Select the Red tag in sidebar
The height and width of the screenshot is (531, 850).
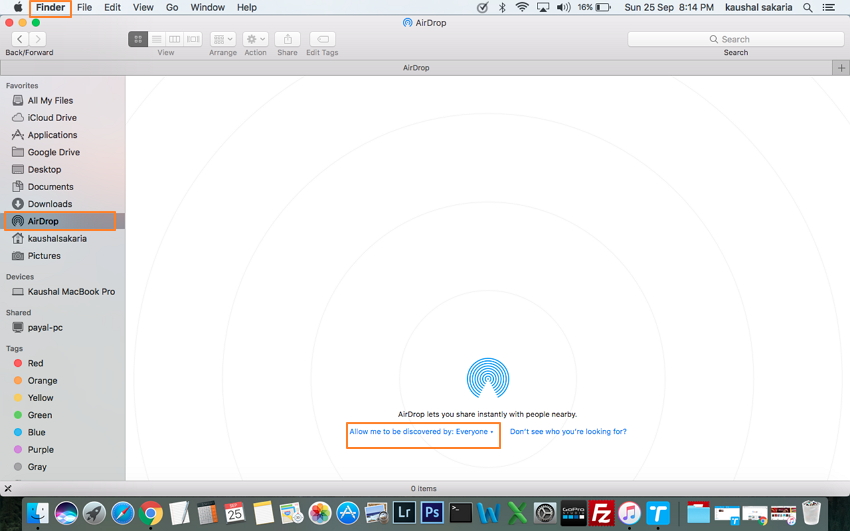[35, 364]
